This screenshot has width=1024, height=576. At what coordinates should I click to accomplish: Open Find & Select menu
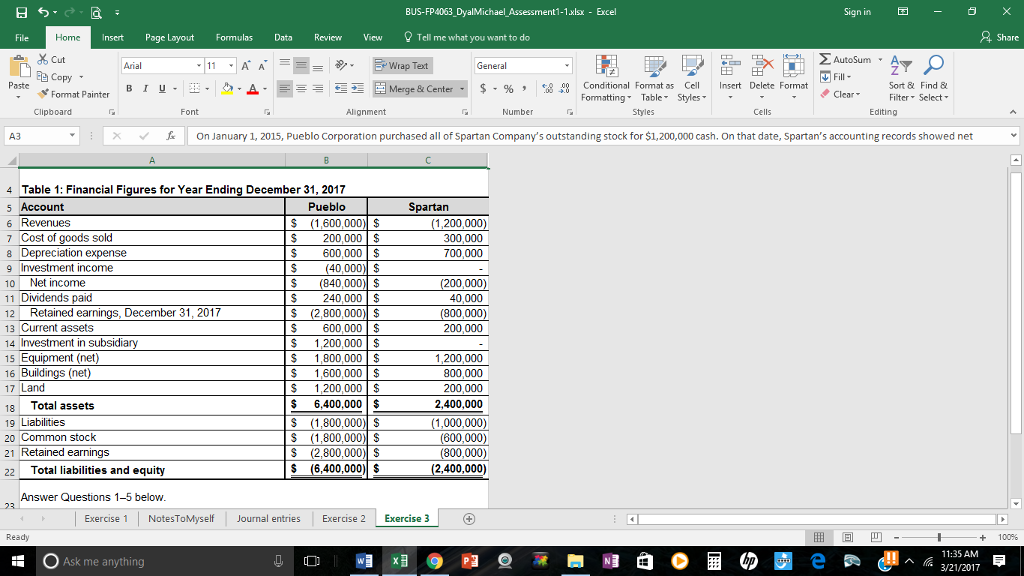[933, 78]
